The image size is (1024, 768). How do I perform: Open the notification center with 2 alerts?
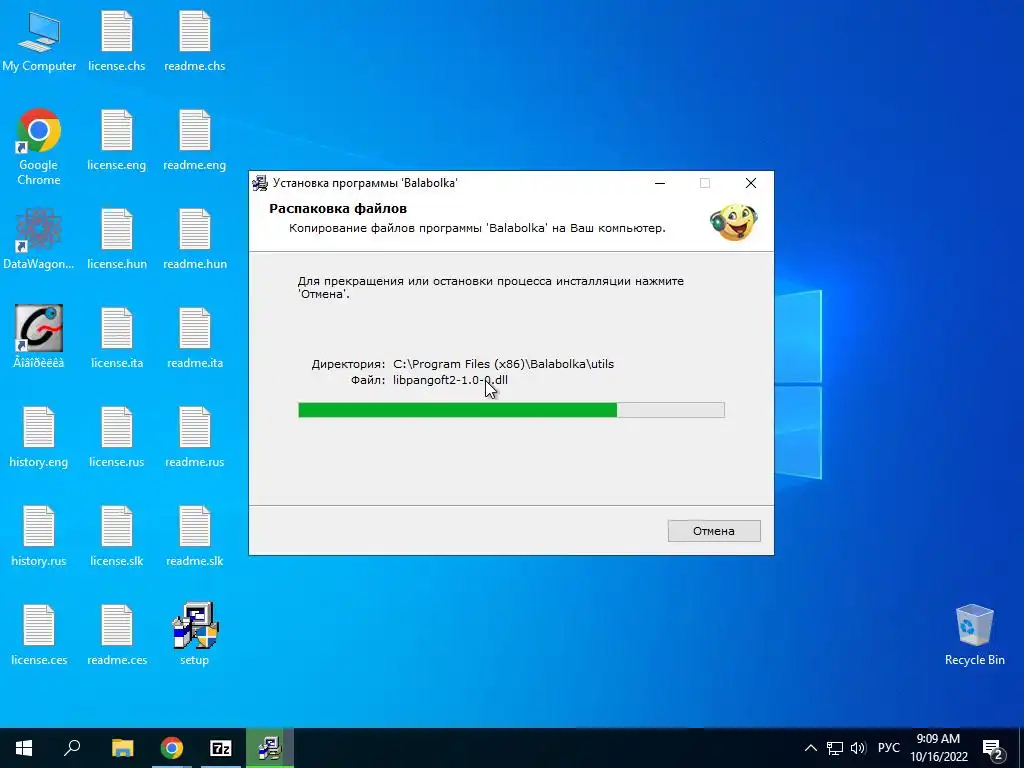[x=993, y=748]
